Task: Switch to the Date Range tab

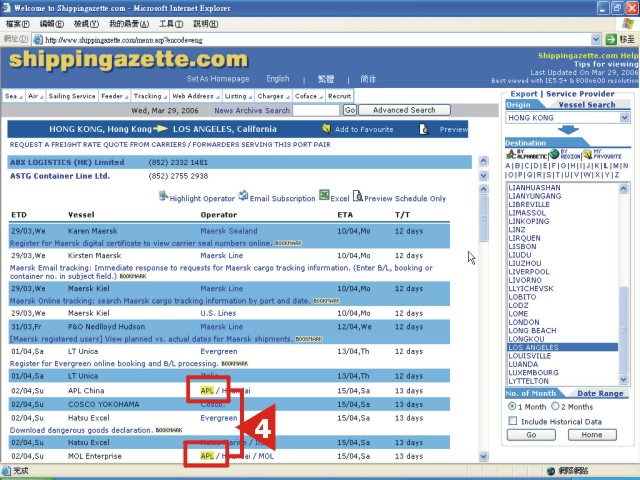Action: coord(600,393)
